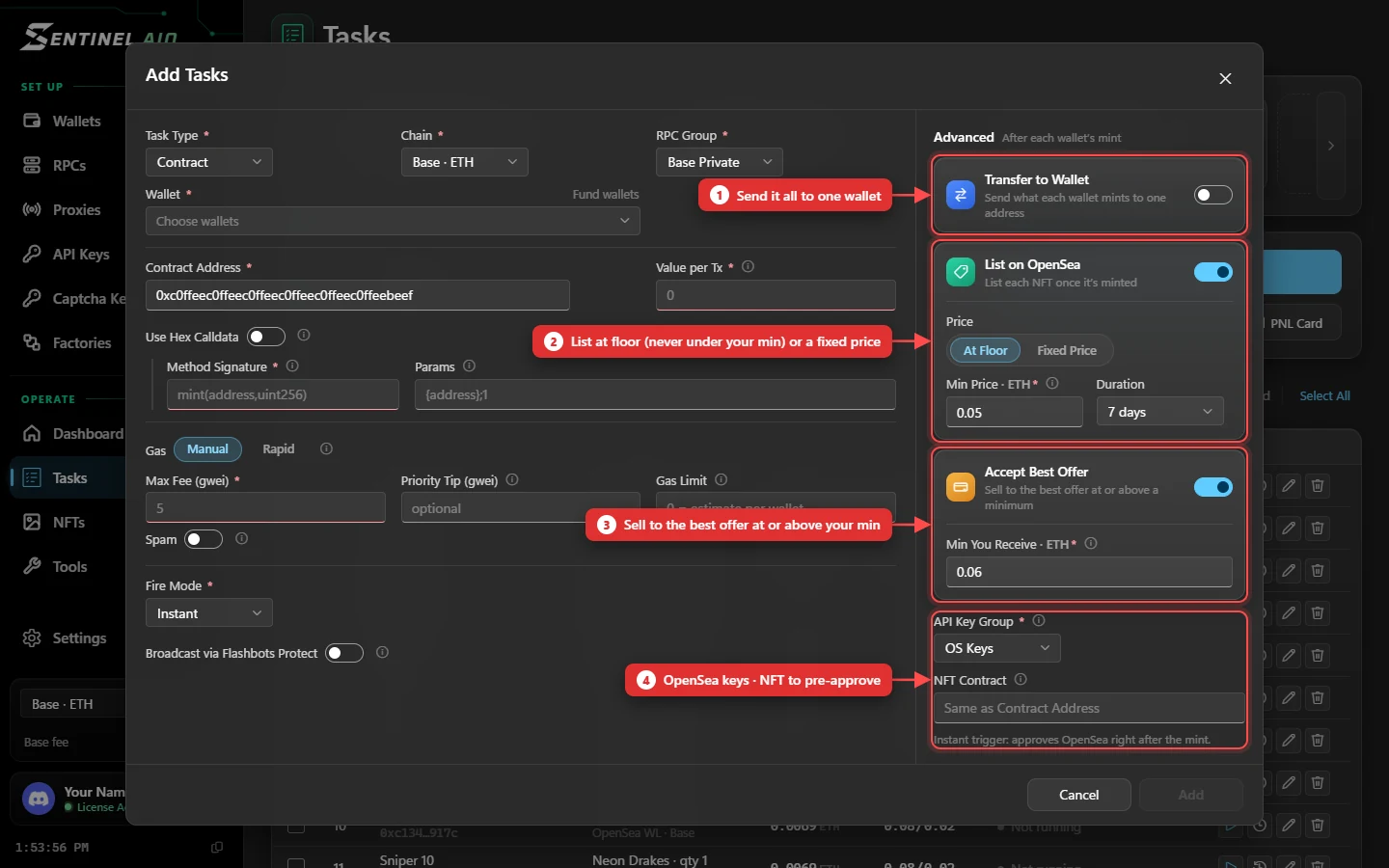This screenshot has width=1389, height=868.
Task: Click the Max Fee gwei field
Action: (265, 507)
